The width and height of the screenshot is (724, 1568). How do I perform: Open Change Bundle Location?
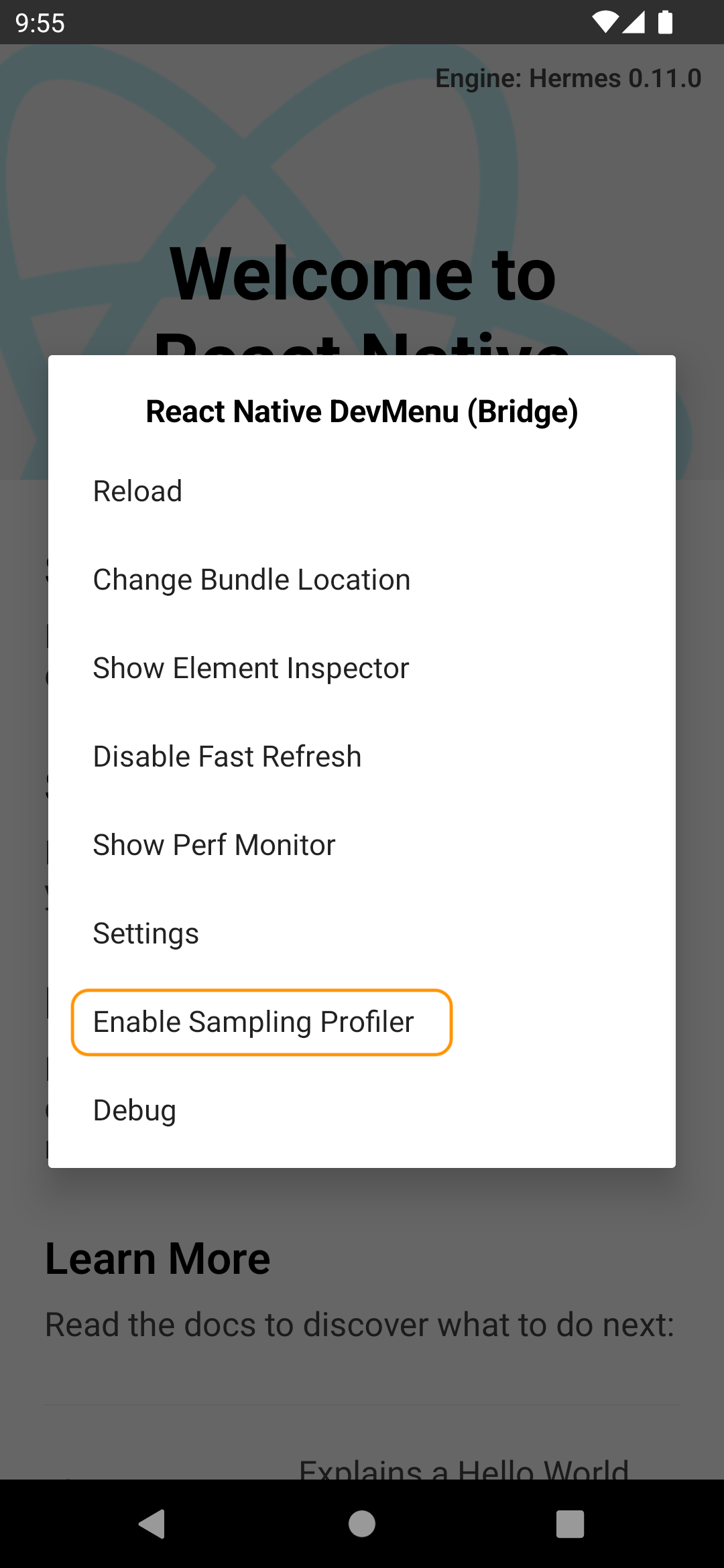click(x=251, y=578)
